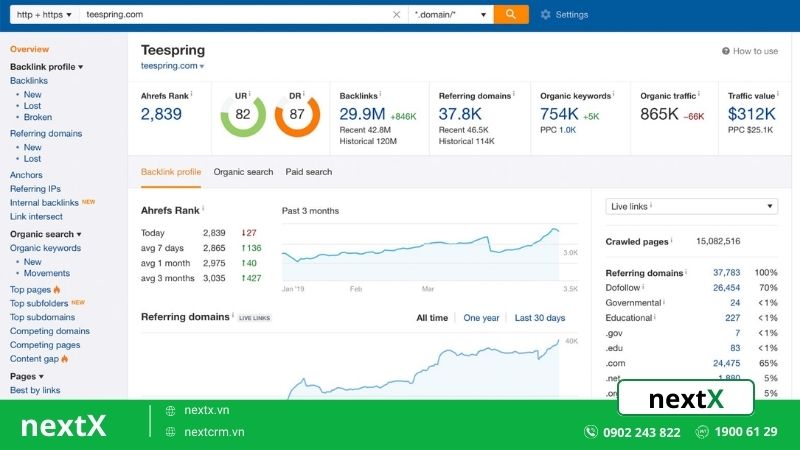
Task: Open Top pages report
Action: (x=30, y=289)
